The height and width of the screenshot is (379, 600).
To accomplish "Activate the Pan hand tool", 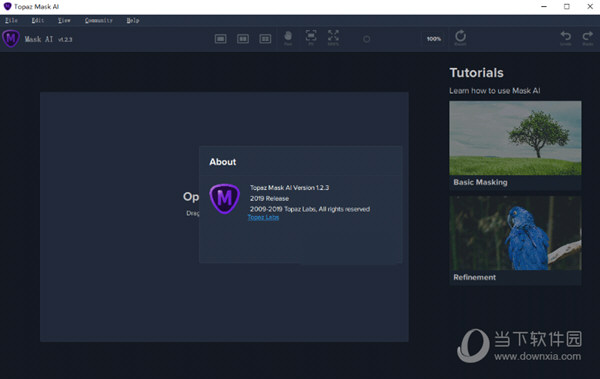I will 288,38.
